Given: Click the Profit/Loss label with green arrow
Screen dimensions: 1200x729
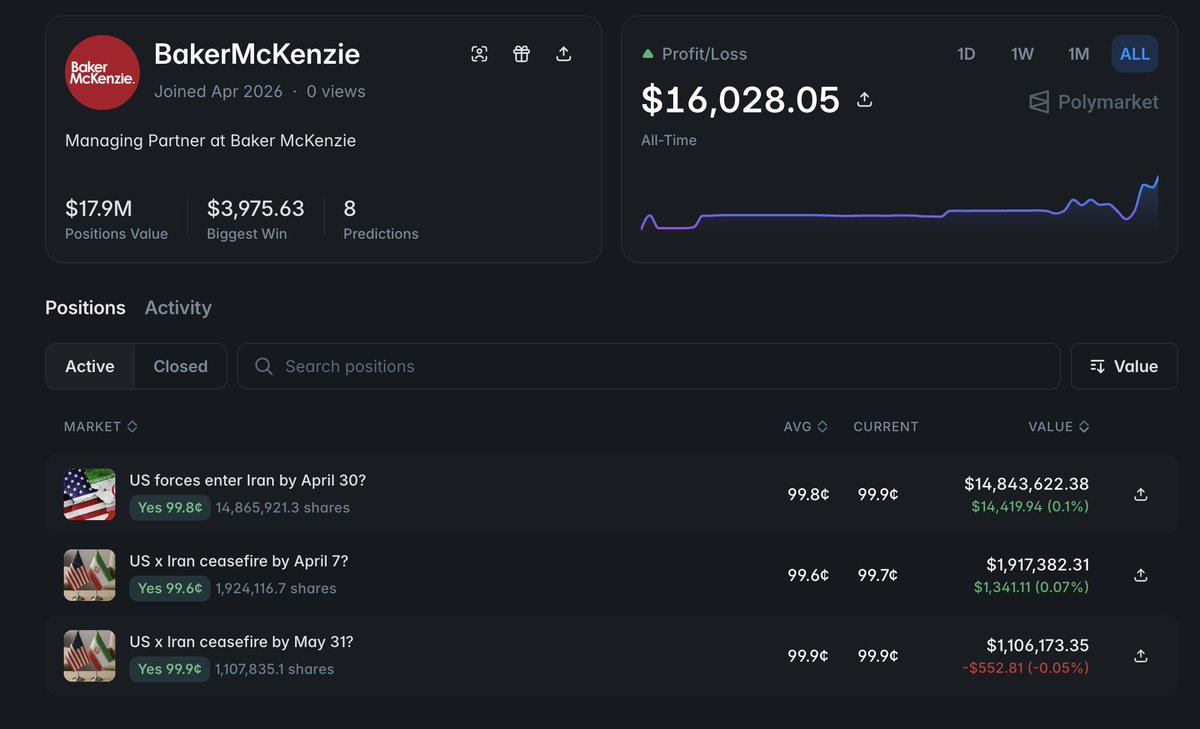Looking at the screenshot, I should 694,54.
